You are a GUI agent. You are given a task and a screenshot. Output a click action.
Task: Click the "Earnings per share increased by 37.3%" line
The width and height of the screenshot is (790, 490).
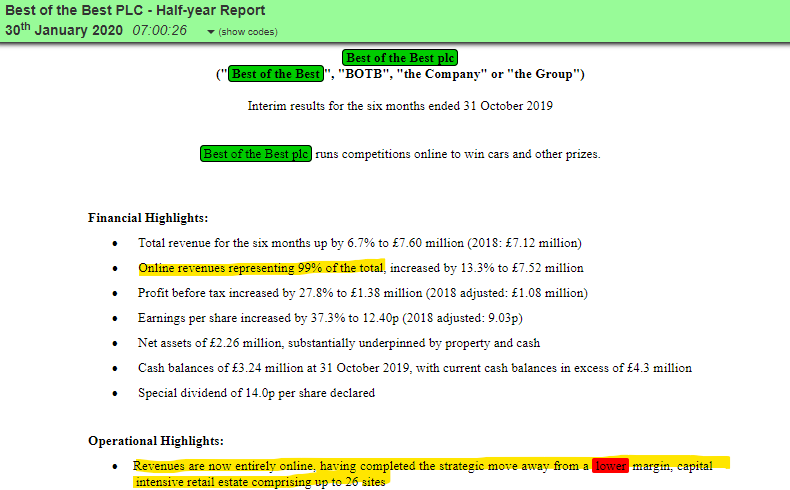(x=331, y=318)
